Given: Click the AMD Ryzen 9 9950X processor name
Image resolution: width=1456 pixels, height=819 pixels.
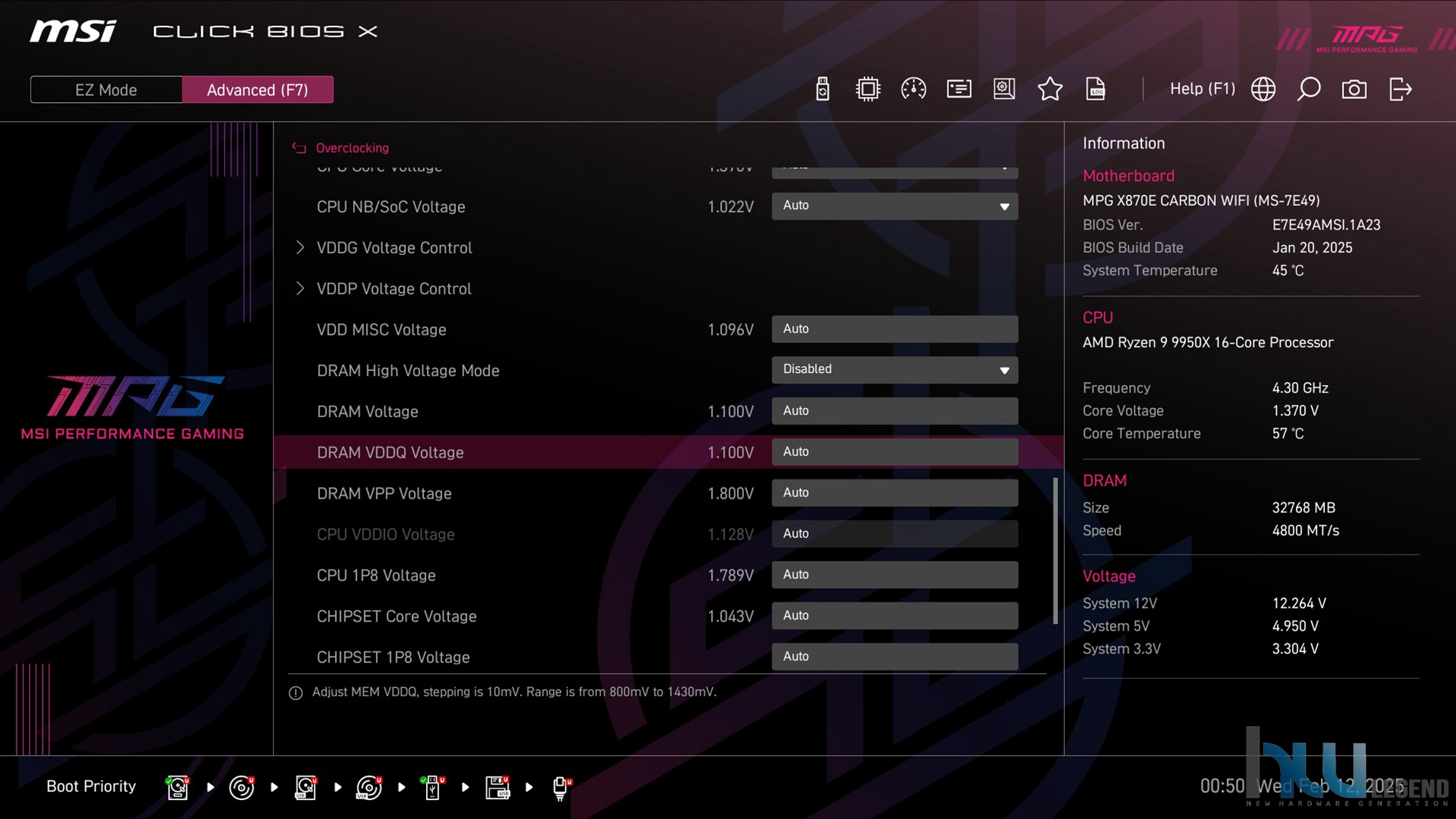Looking at the screenshot, I should point(1207,342).
